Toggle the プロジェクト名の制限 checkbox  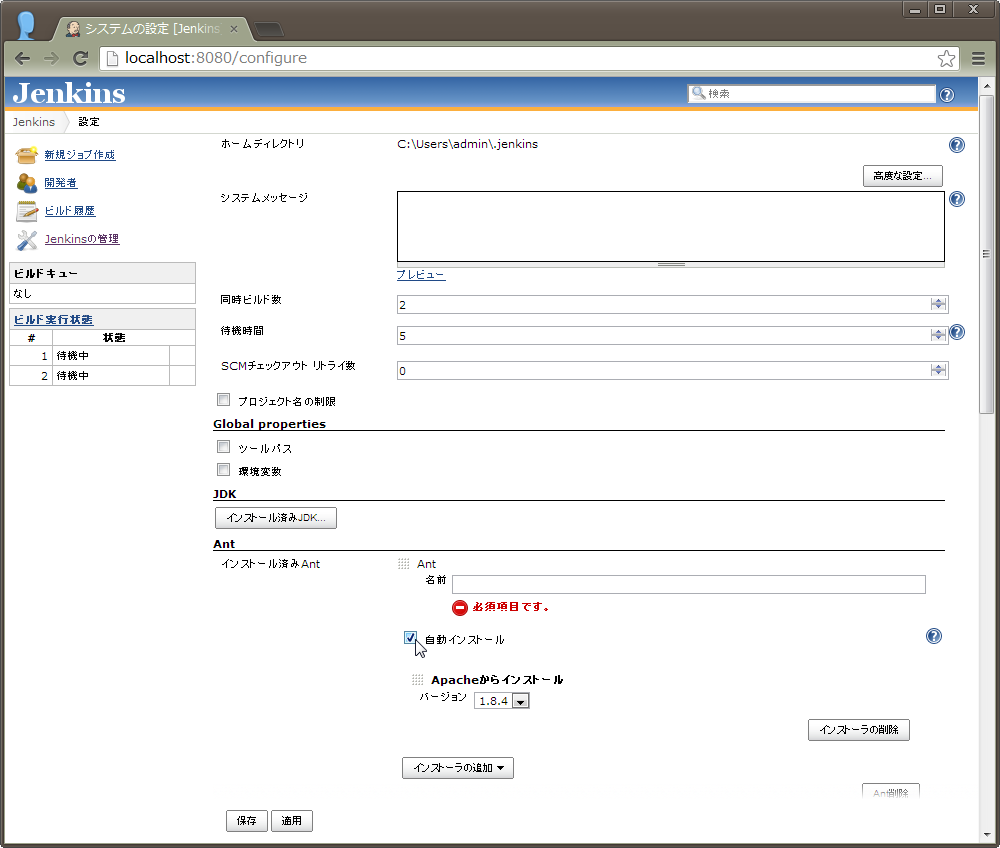(x=223, y=400)
